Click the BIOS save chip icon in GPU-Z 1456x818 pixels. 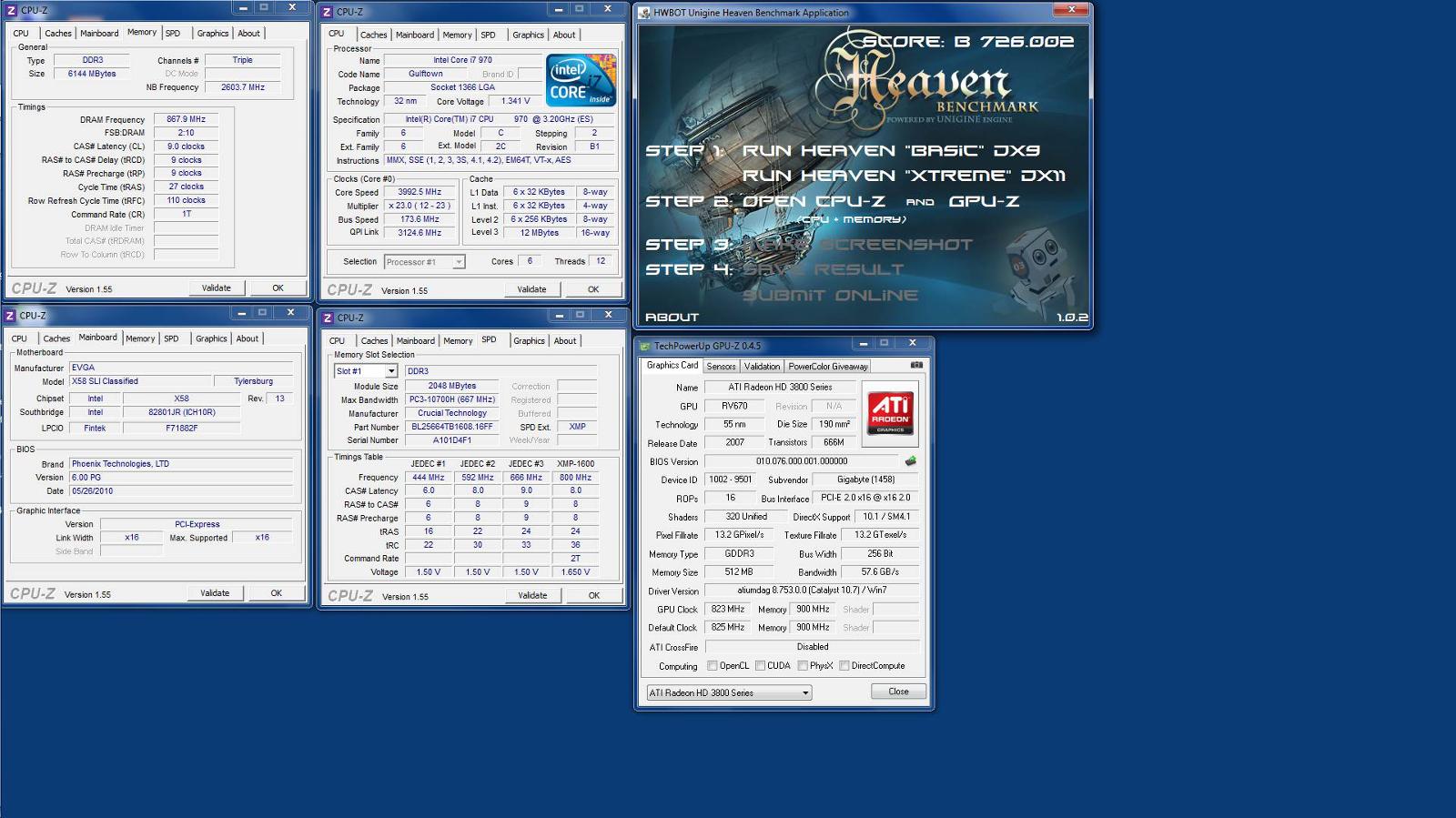pos(910,461)
